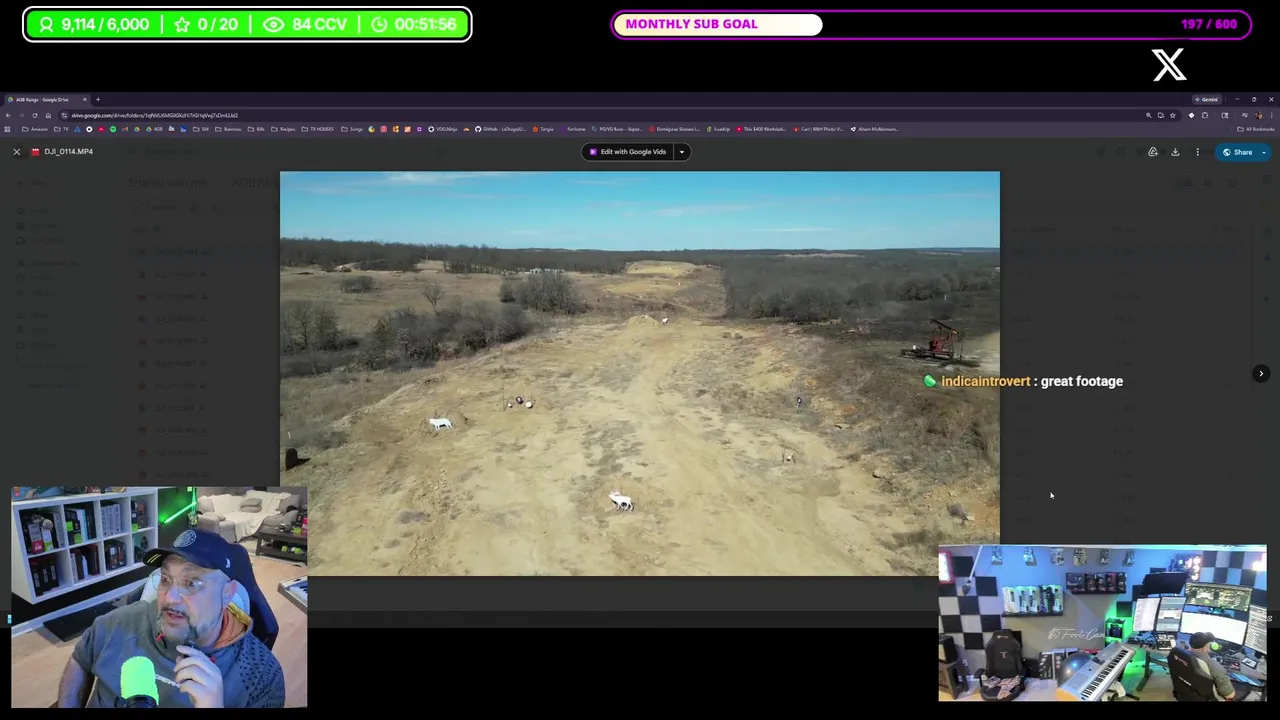Open the PG/VG Base bookmark
Image resolution: width=1280 pixels, height=720 pixels.
coord(618,129)
